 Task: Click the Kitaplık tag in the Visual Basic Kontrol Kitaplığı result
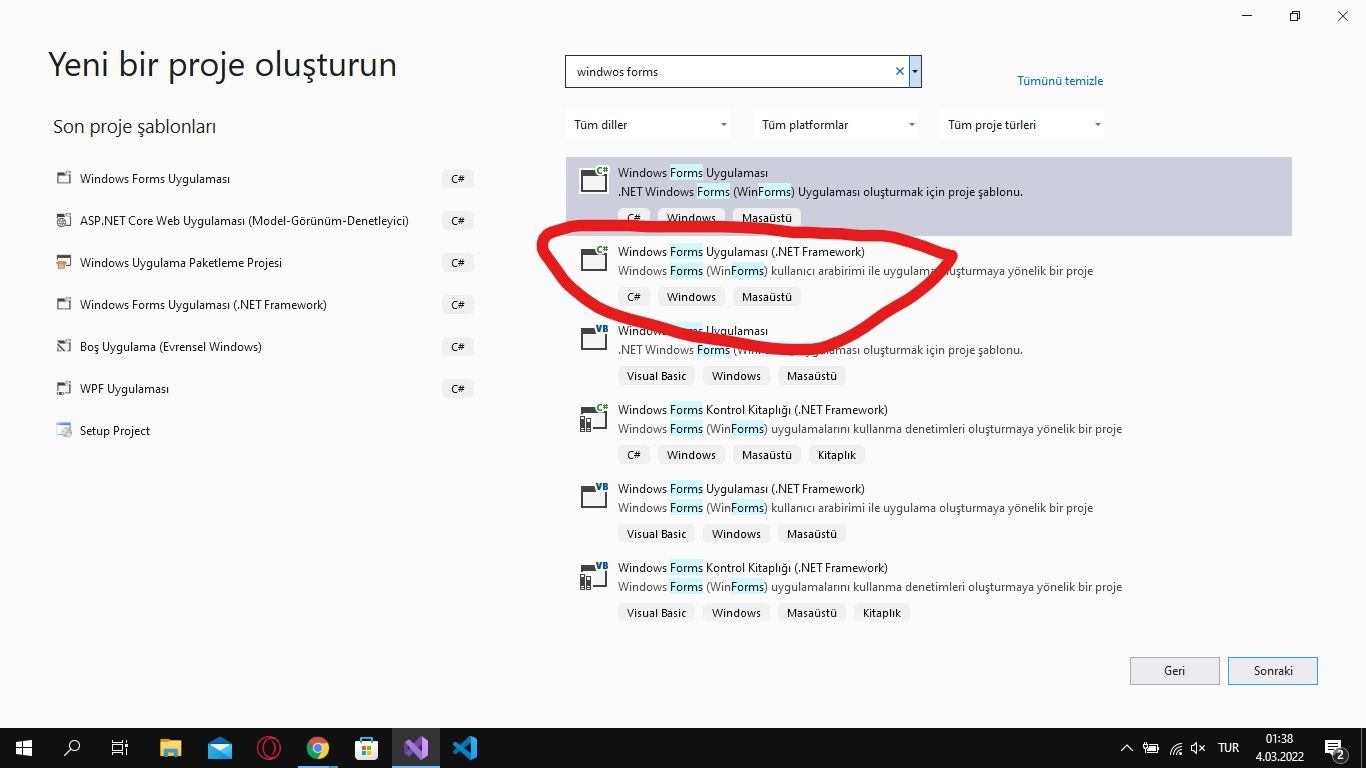point(882,613)
